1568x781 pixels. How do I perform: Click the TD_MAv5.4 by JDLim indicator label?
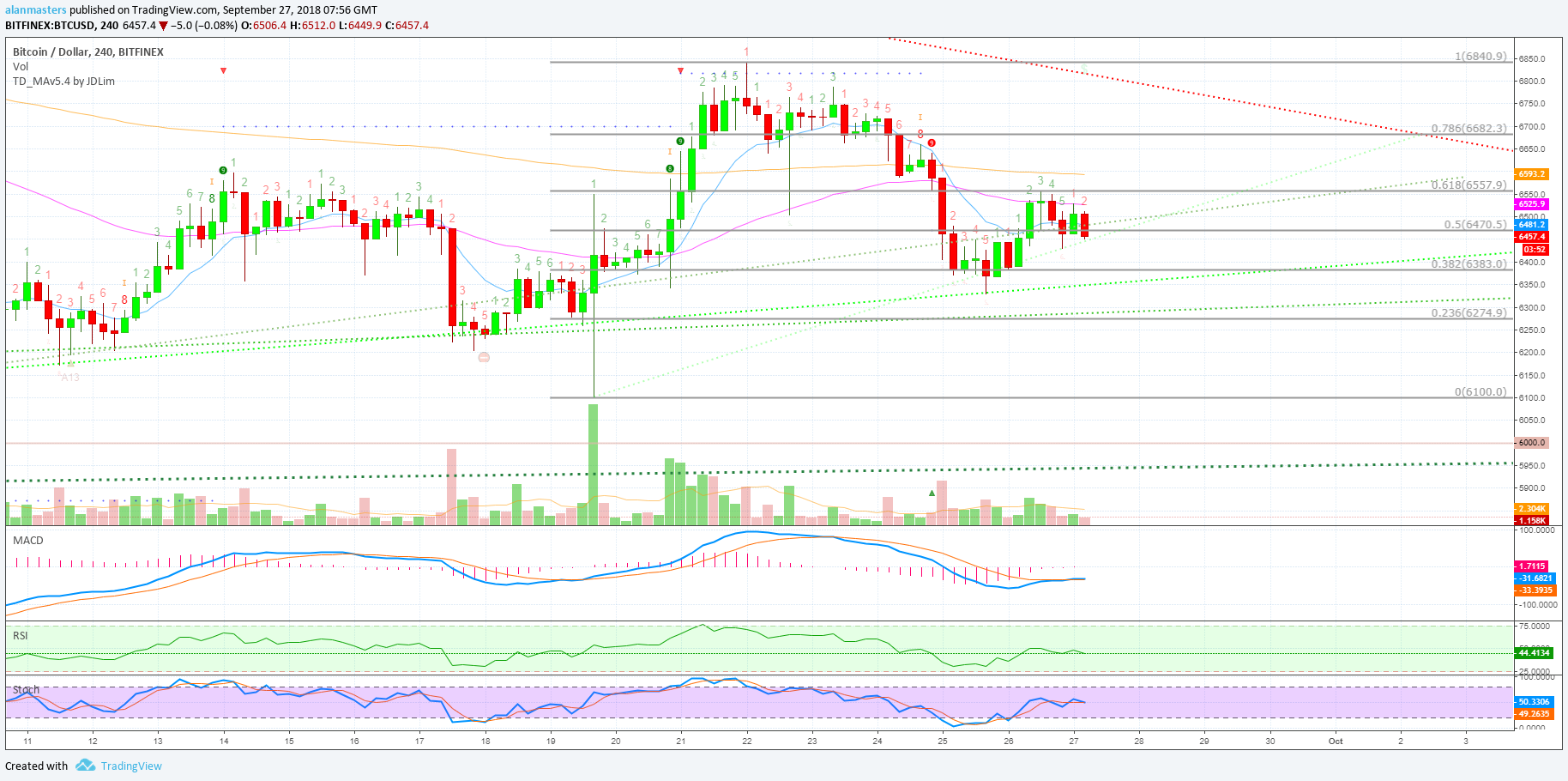pyautogui.click(x=63, y=82)
